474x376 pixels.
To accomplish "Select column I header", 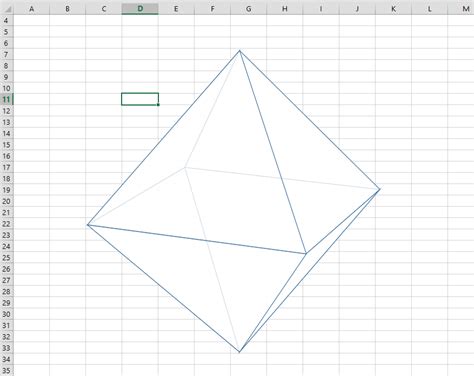I will pos(321,9).
